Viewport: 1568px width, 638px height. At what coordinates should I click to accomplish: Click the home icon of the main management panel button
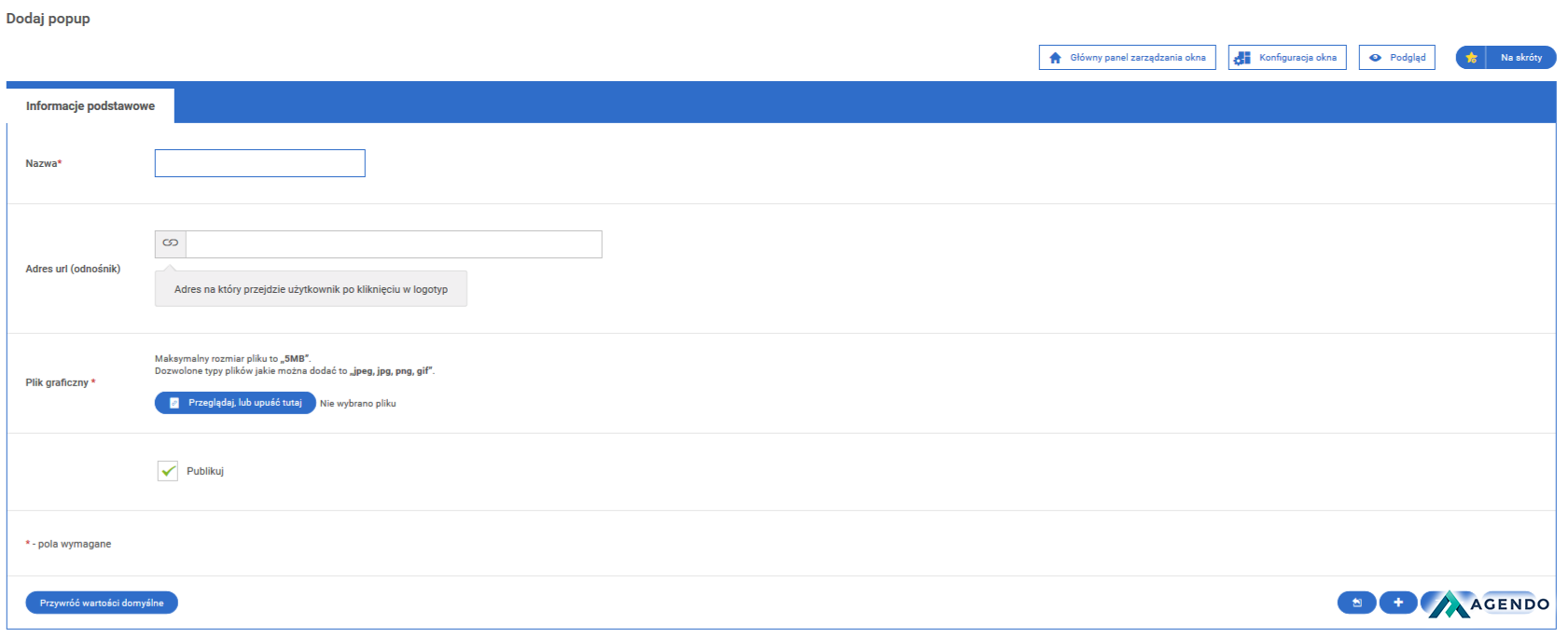tap(1055, 58)
